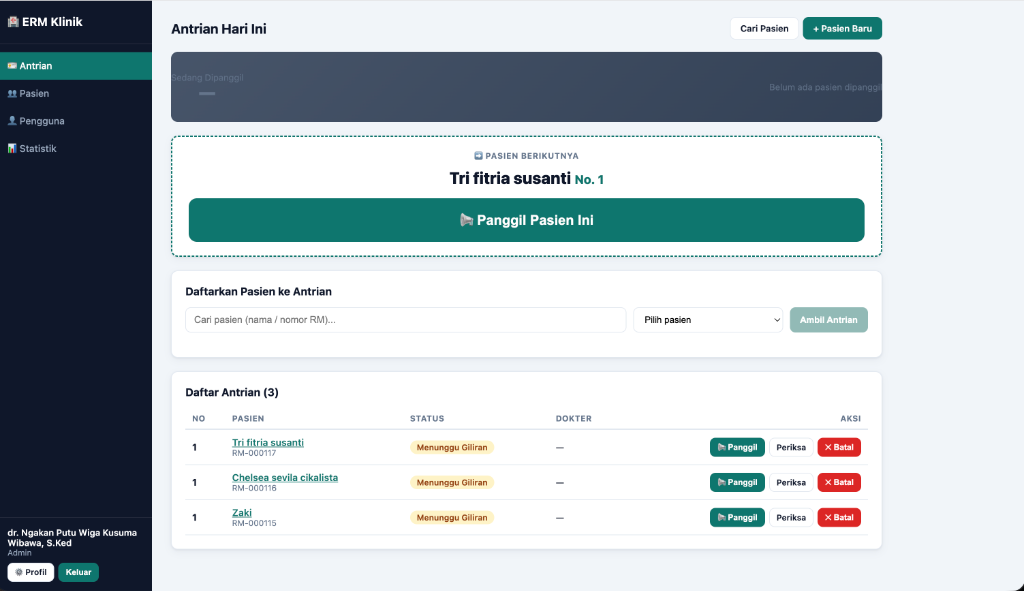Call Zaki using Panggil button

point(737,518)
